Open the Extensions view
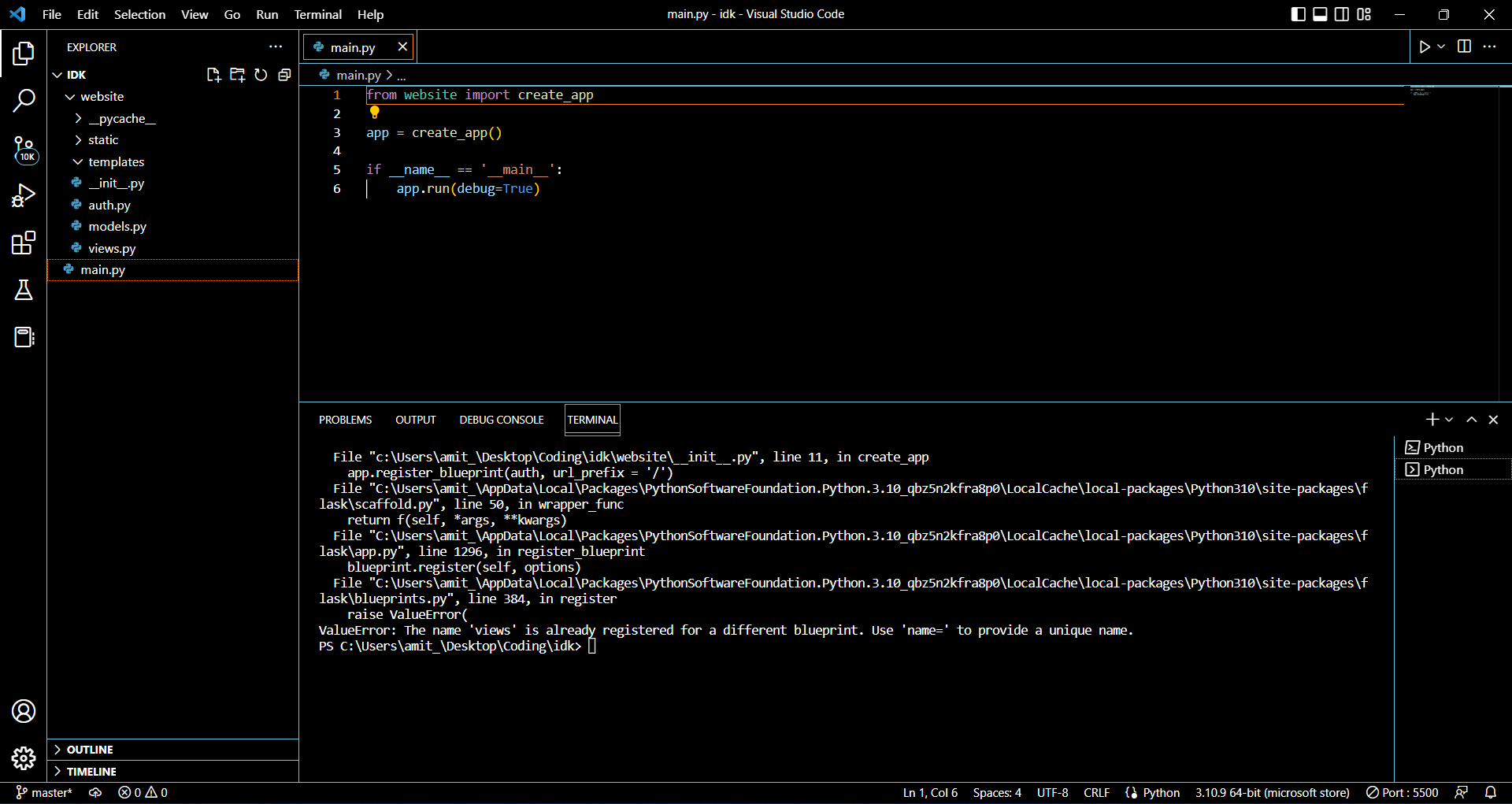This screenshot has width=1512, height=804. 24,243
